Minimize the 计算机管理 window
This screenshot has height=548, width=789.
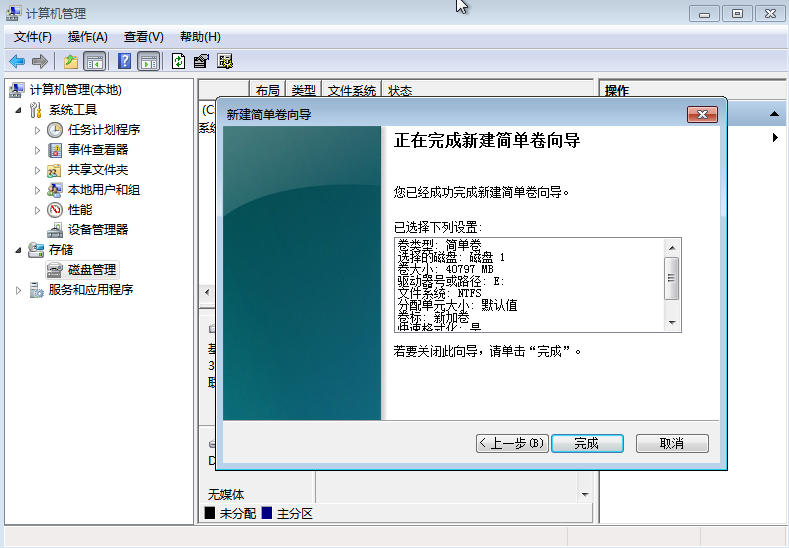[x=704, y=14]
